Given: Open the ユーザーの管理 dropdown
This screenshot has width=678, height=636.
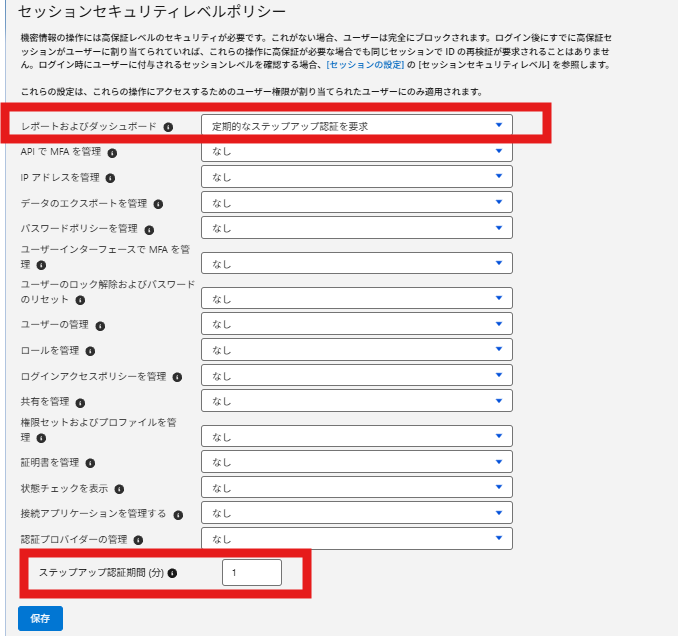Looking at the screenshot, I should 357,324.
